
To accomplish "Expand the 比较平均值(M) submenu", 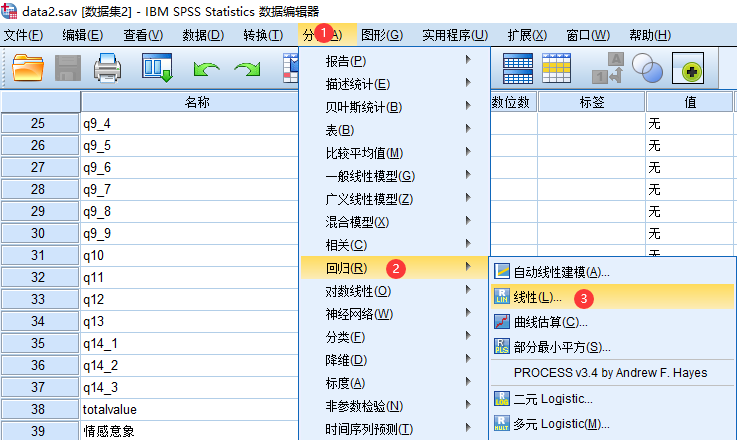I will click(x=394, y=153).
